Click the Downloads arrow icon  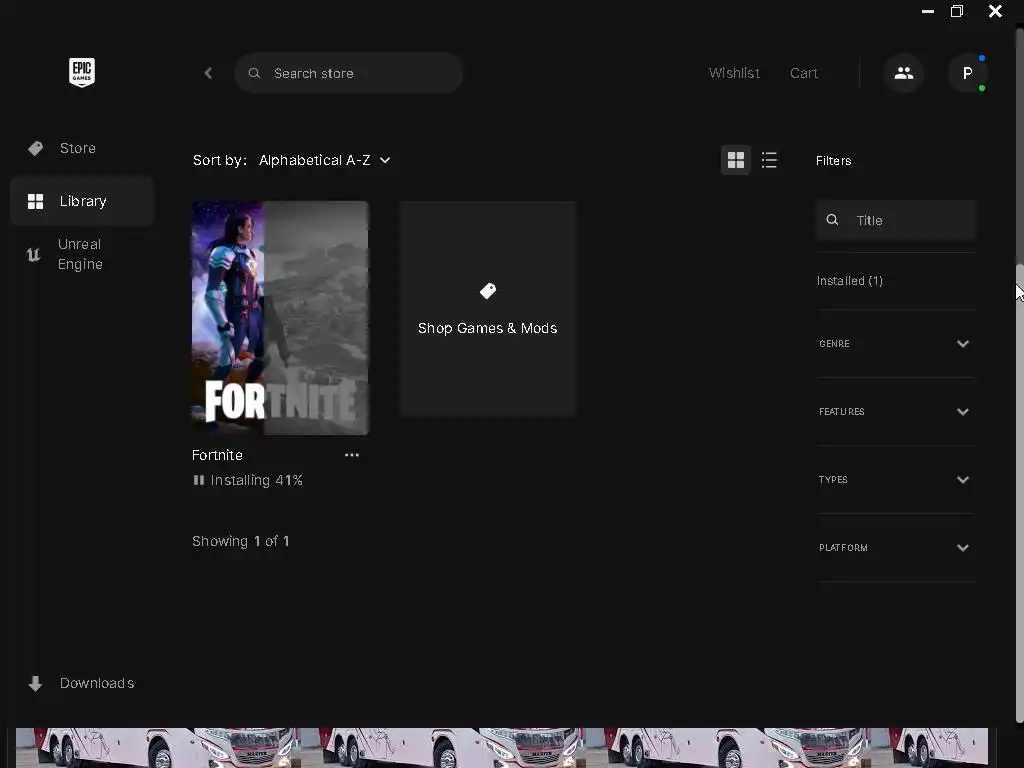pos(35,683)
